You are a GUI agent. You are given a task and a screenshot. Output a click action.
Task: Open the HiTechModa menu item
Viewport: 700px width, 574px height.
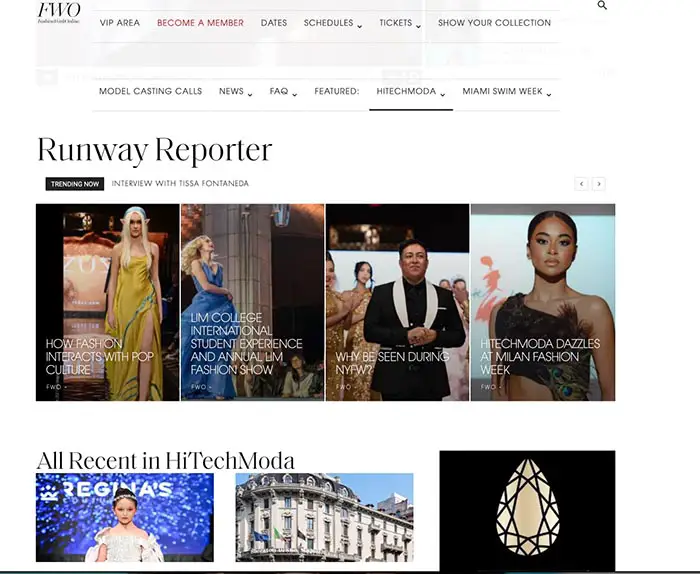point(410,92)
